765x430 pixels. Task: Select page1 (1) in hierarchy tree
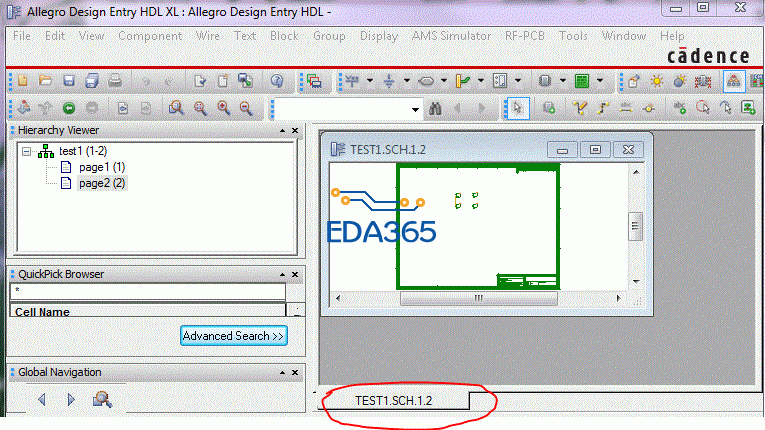102,167
